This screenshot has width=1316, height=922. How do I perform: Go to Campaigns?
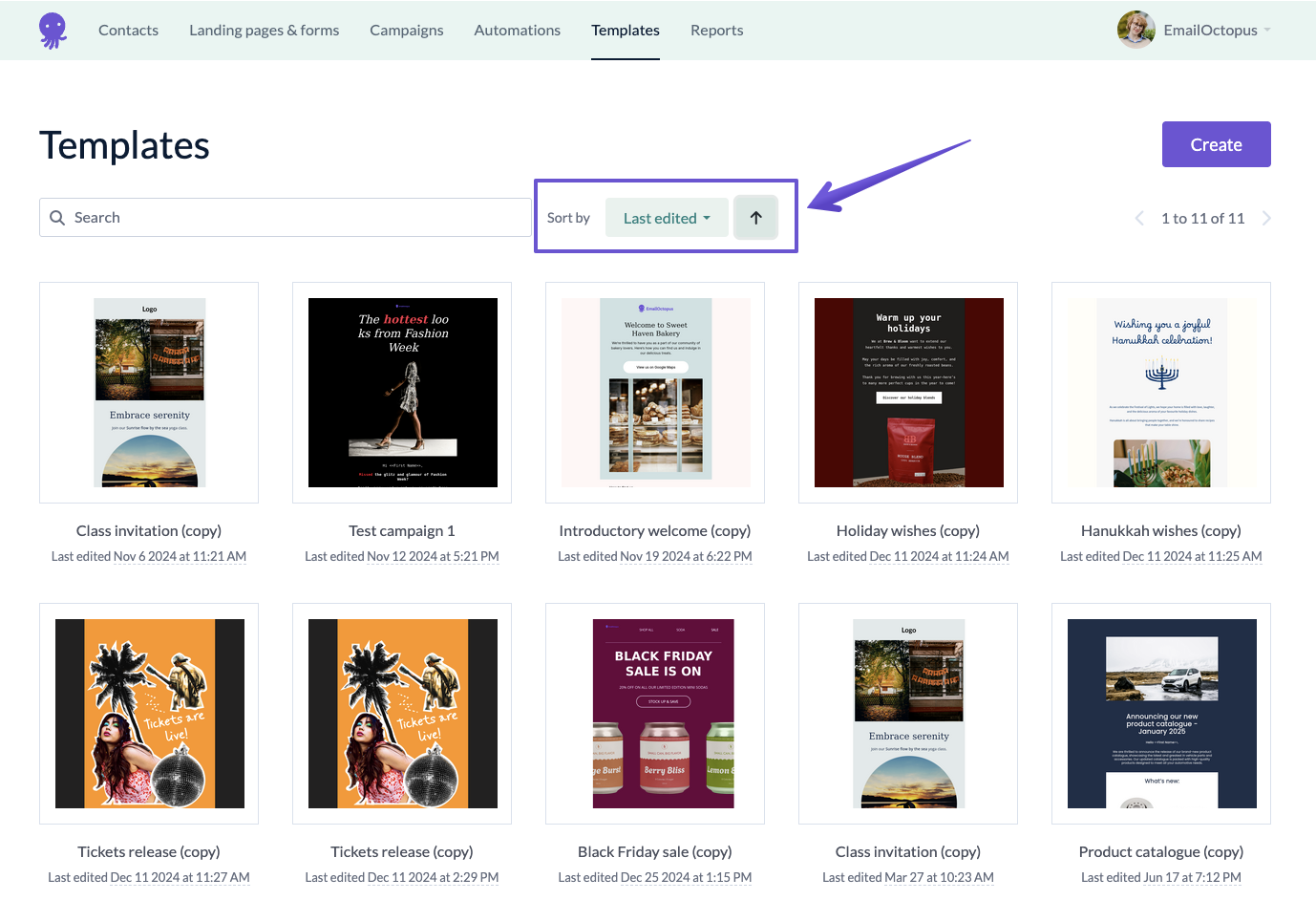tap(407, 31)
